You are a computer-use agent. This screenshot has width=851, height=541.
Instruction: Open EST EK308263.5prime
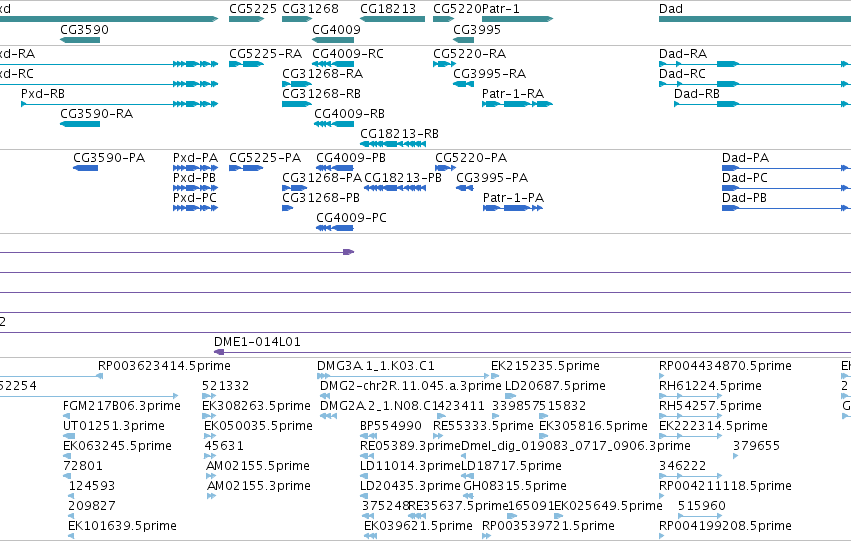tap(209, 416)
